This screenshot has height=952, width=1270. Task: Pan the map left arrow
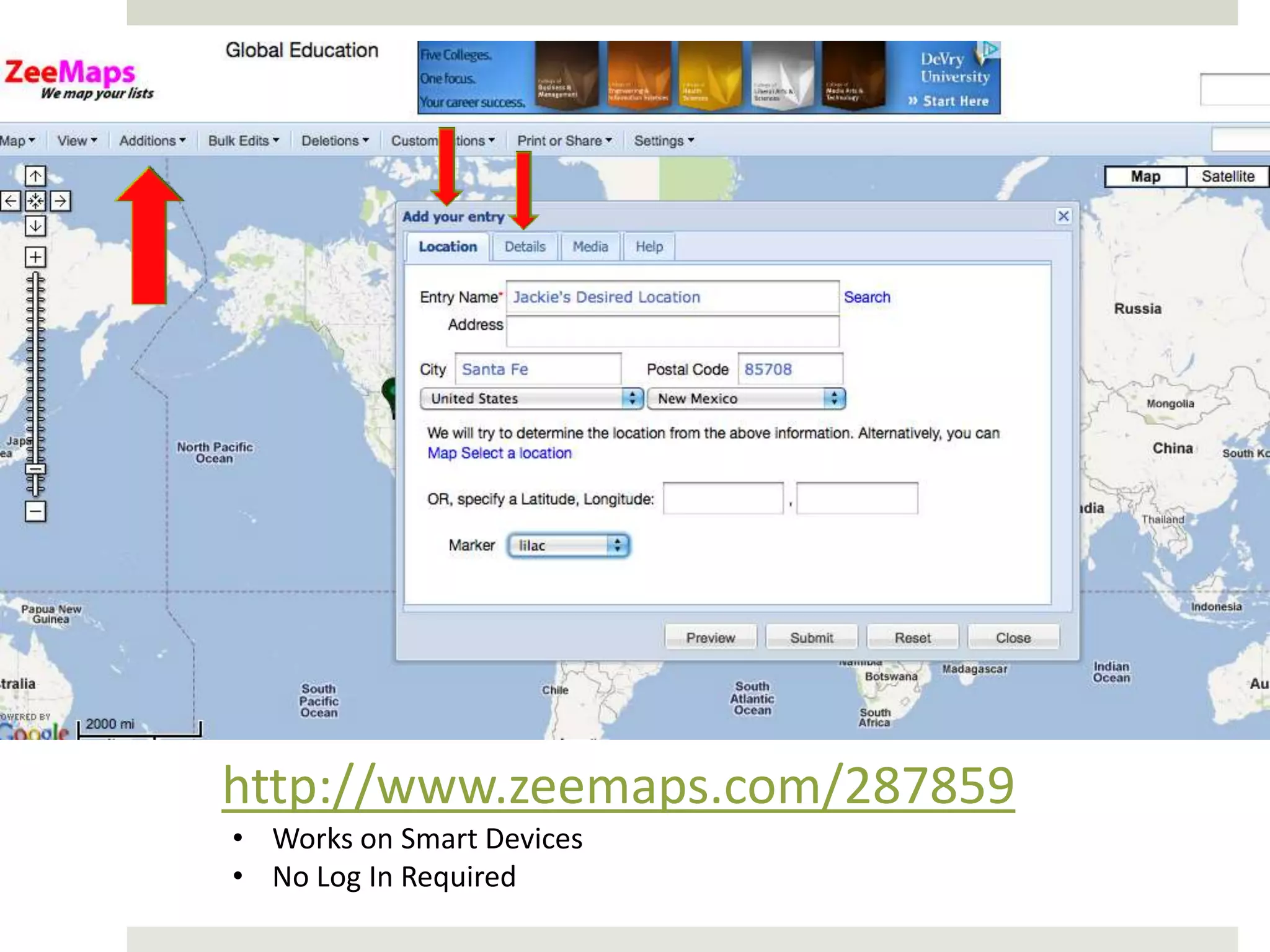(11, 201)
